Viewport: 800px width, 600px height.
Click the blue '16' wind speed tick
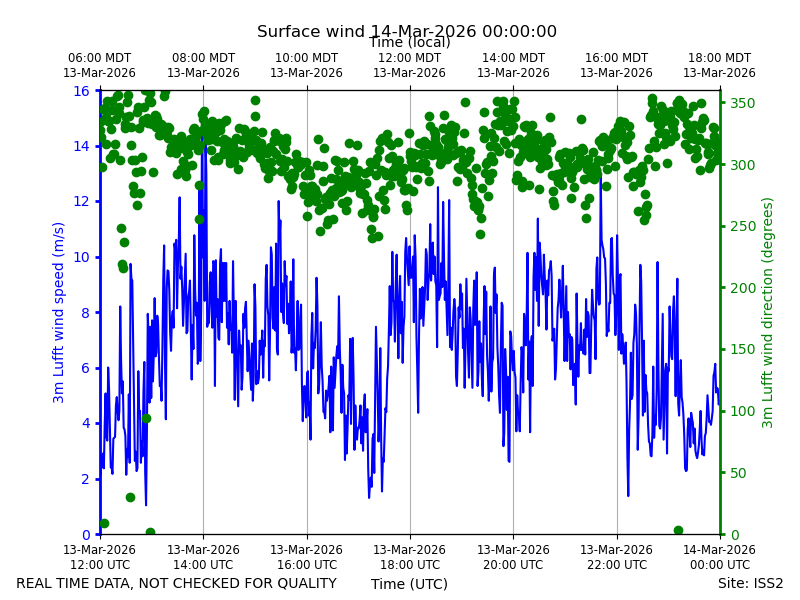tap(81, 91)
